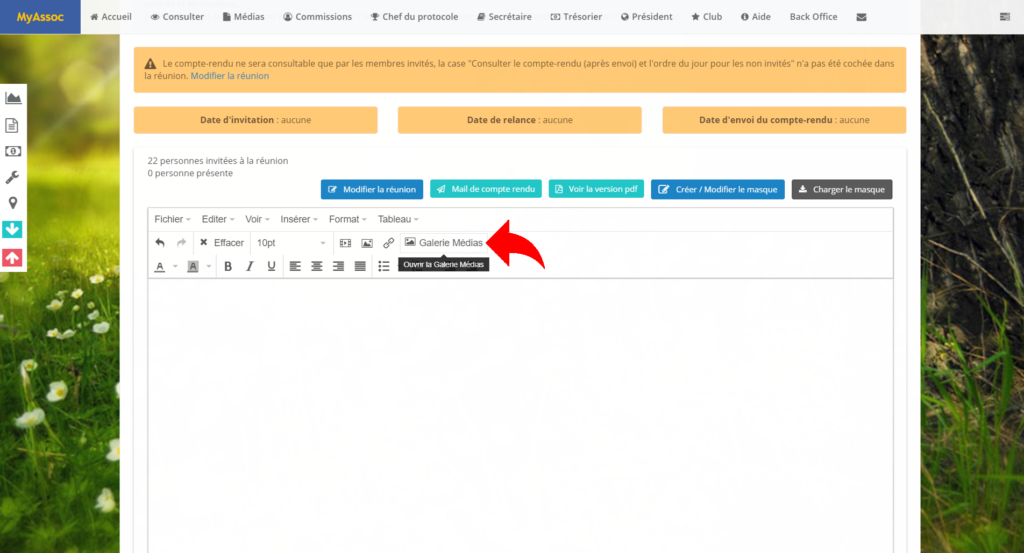This screenshot has width=1024, height=553.
Task: Open the Tableau menu
Action: [x=398, y=219]
